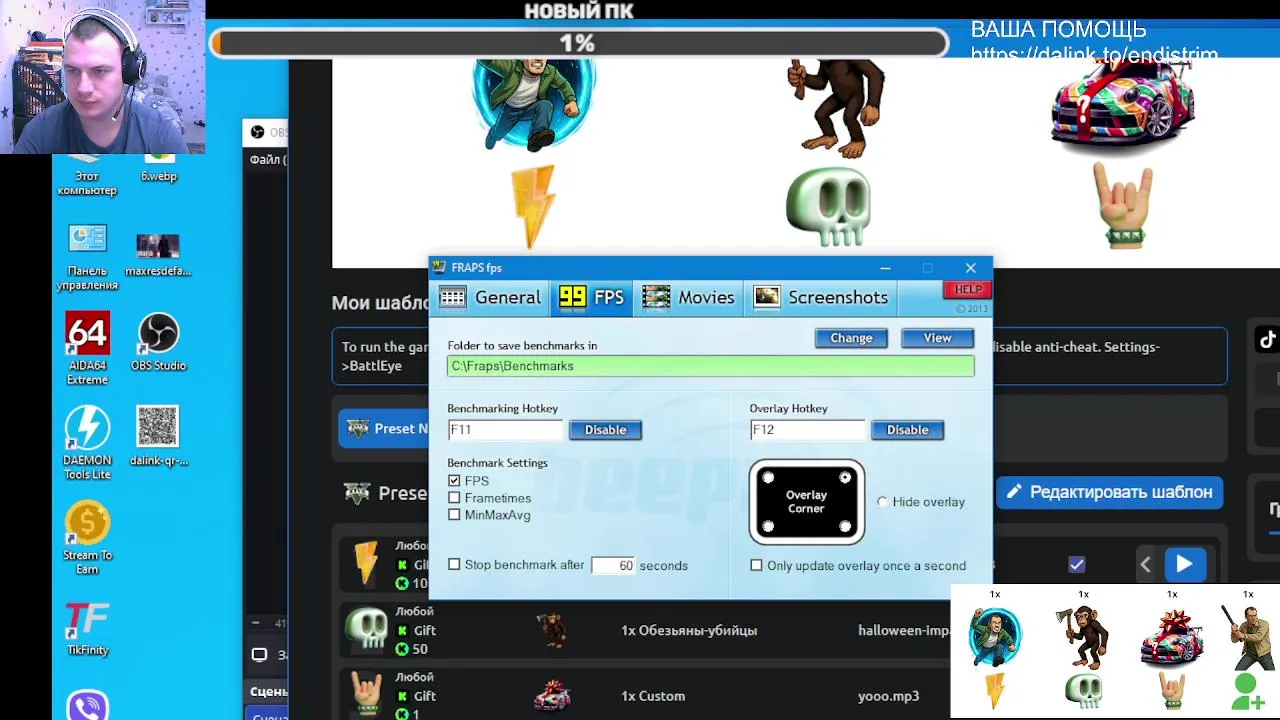This screenshot has height=720, width=1280.
Task: Toggle the blue checkbox near play button
Action: click(1076, 565)
